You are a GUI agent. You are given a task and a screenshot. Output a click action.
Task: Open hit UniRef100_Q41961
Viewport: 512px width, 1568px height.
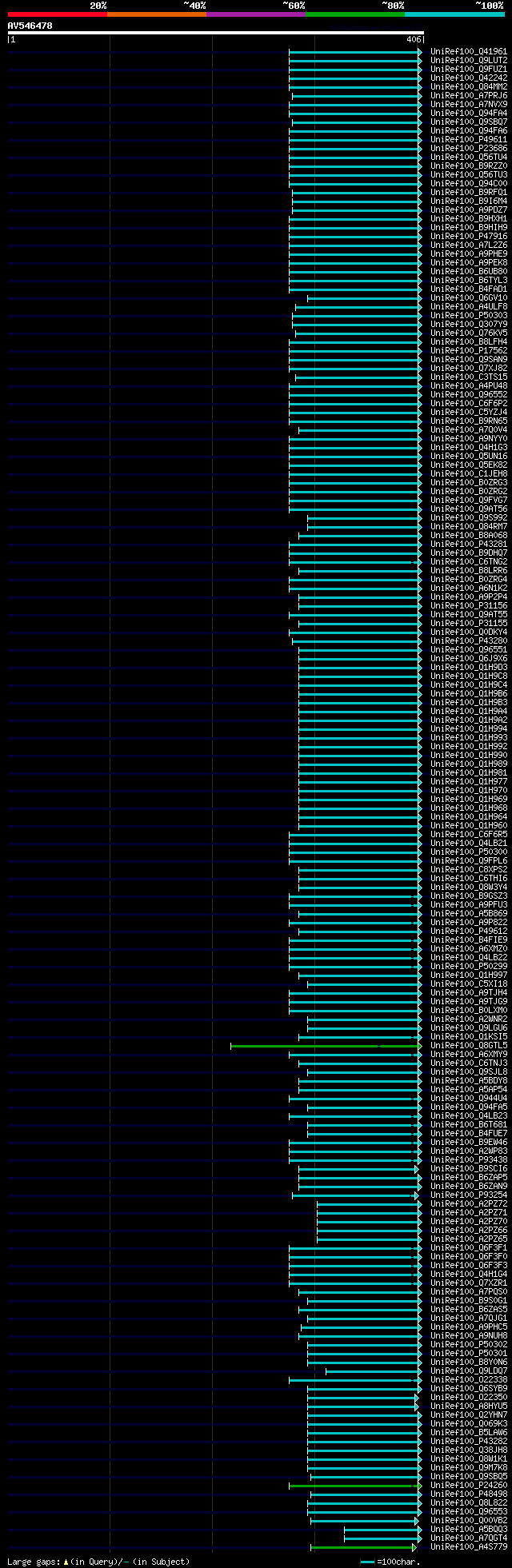[x=469, y=51]
